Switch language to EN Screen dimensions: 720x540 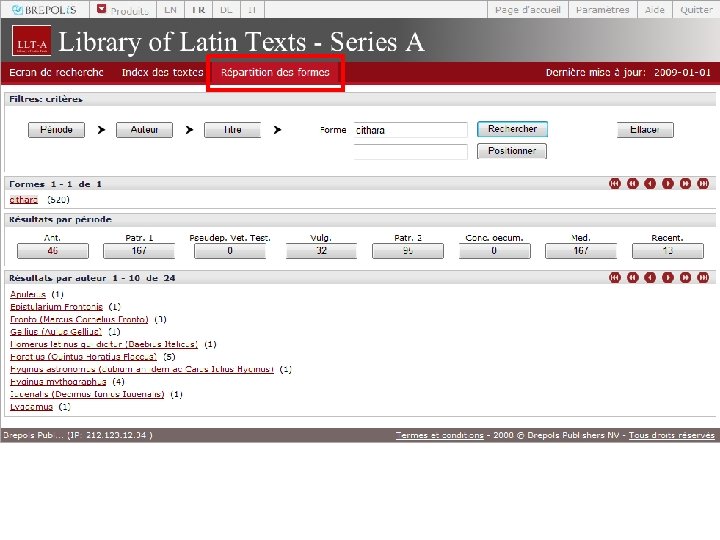click(170, 10)
